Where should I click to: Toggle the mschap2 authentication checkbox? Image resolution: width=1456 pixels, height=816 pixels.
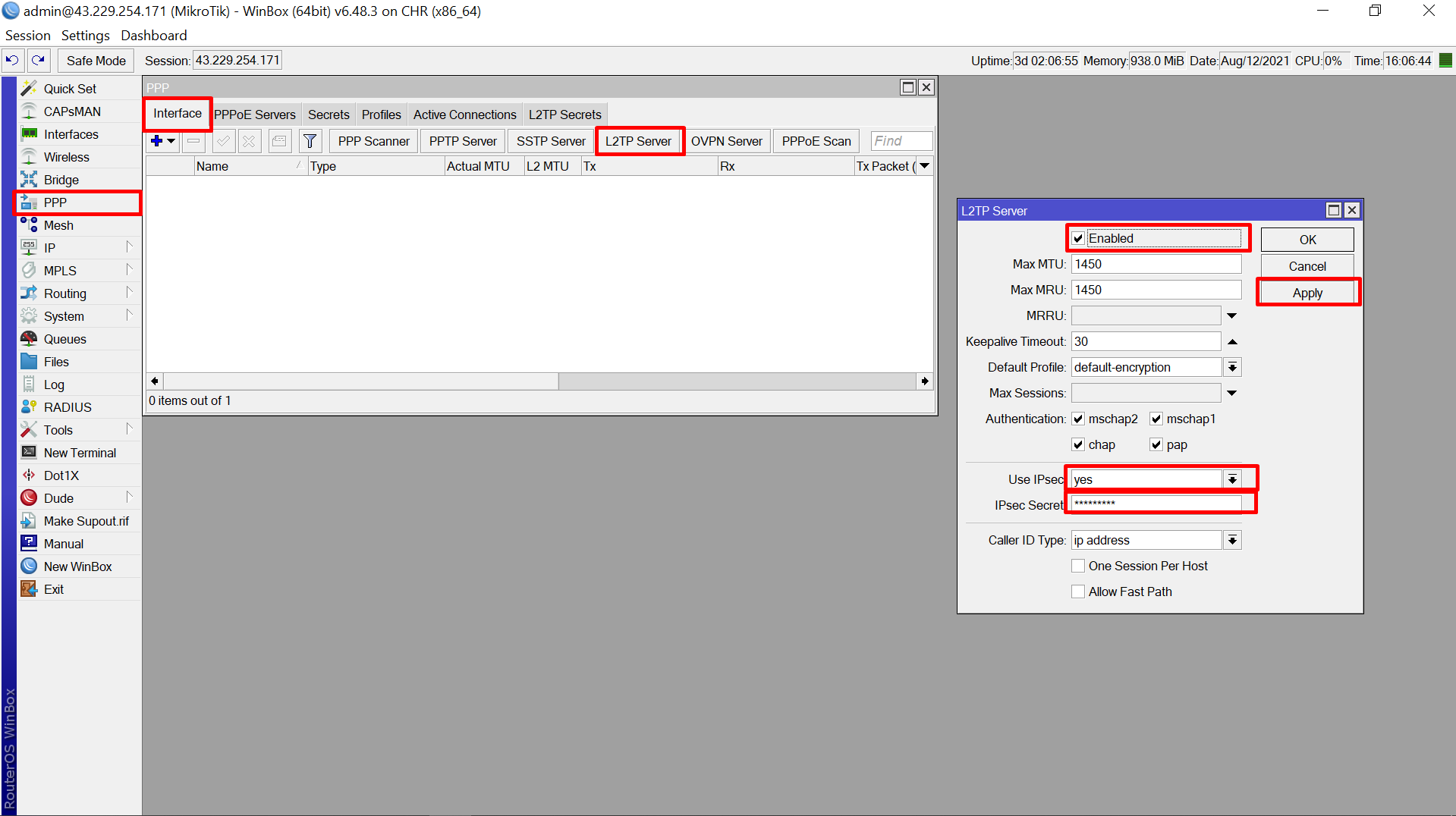coord(1078,419)
